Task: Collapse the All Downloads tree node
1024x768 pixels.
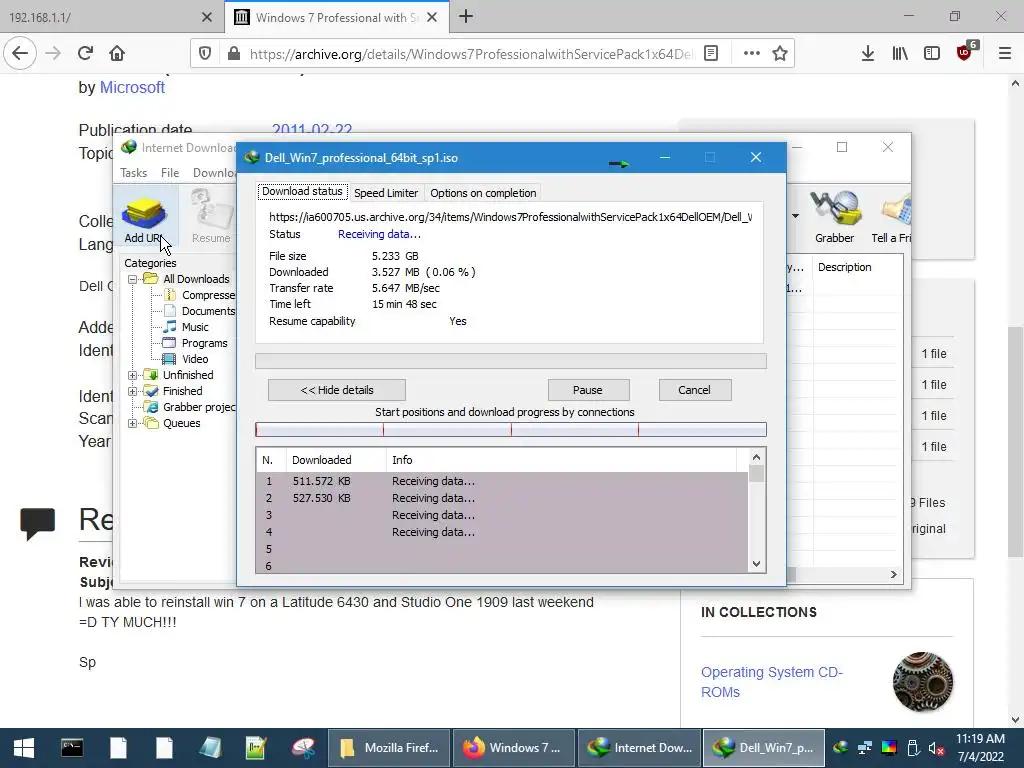Action: 133,280
